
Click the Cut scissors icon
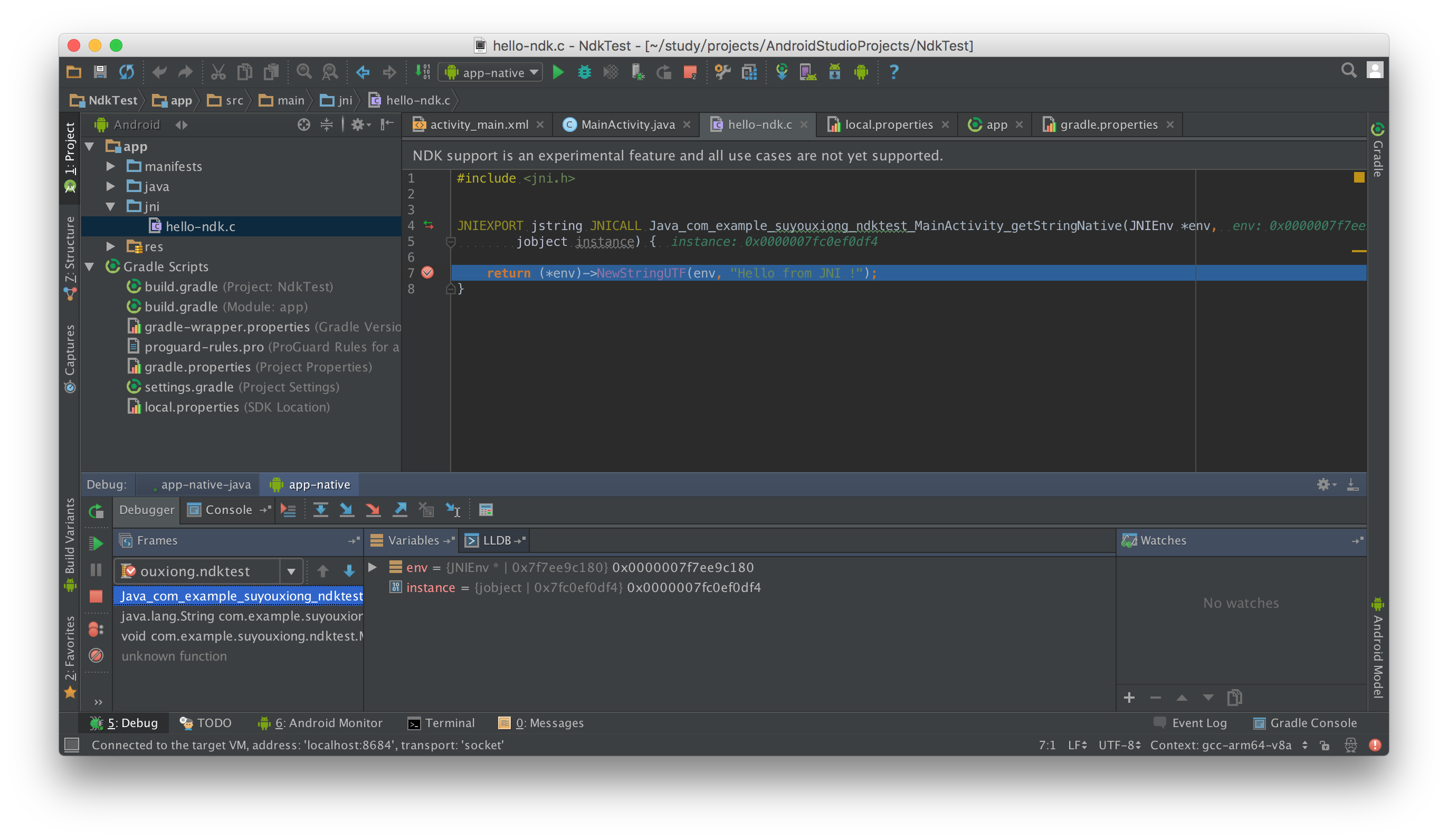(218, 72)
